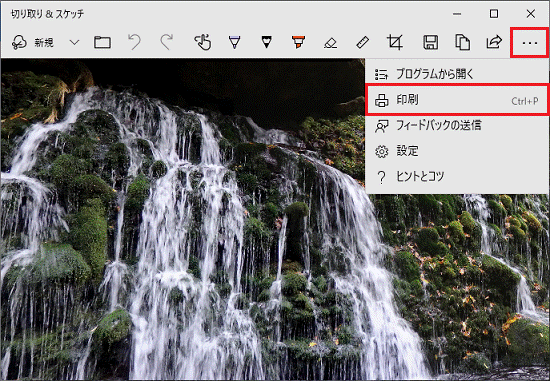Select the pencil tool
The width and height of the screenshot is (550, 381).
[267, 43]
